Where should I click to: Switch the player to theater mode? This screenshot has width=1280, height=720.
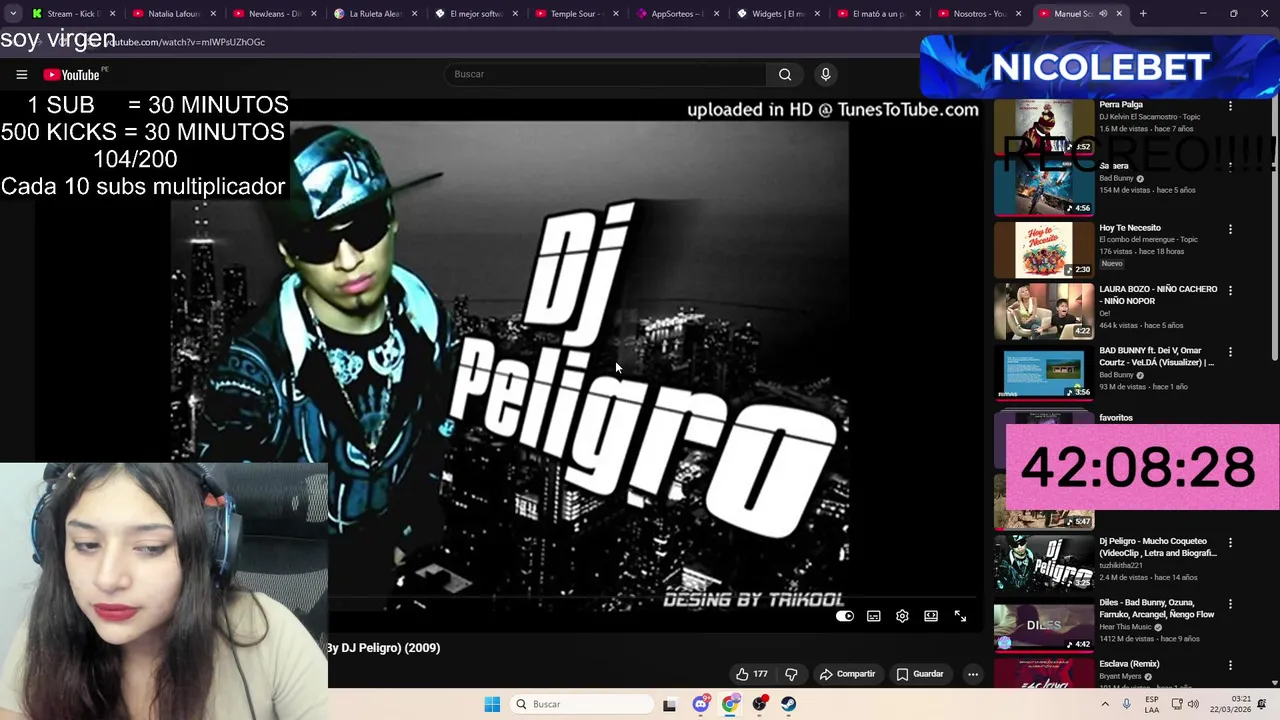pyautogui.click(x=931, y=616)
